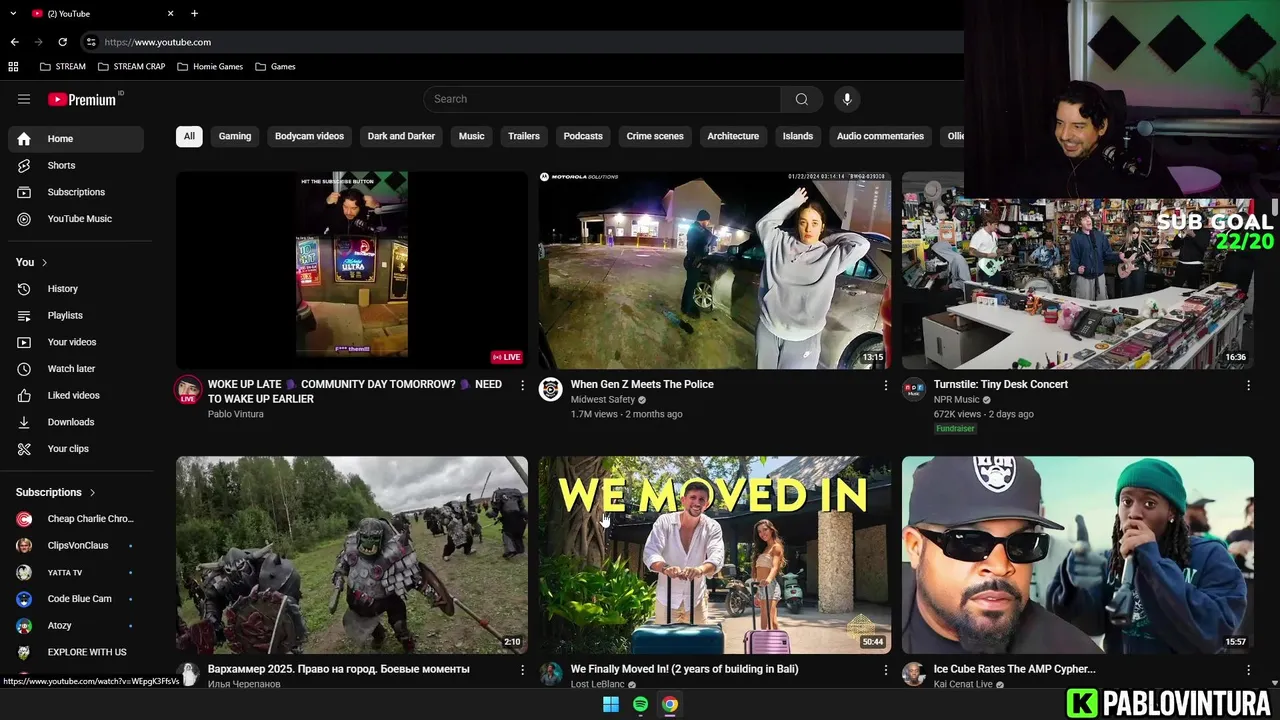Select the Gaming filter chip
The width and height of the screenshot is (1280, 720).
click(x=235, y=136)
